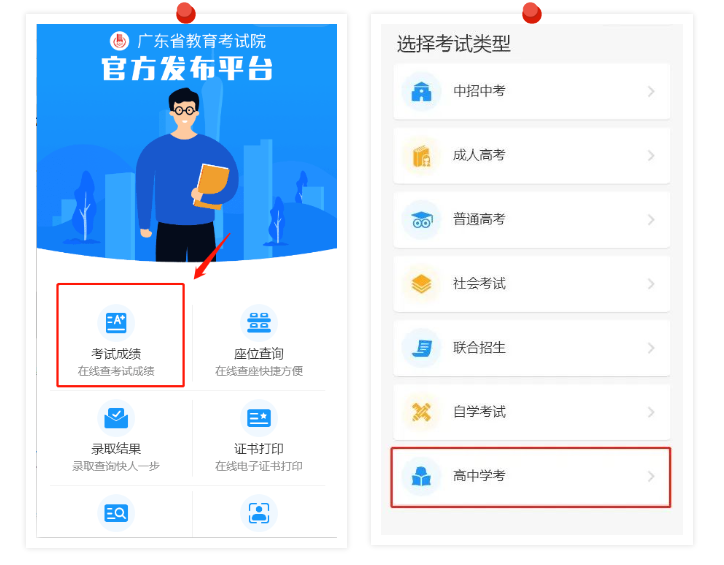Click the 在线查考试成绩 subtitle link

(x=116, y=371)
